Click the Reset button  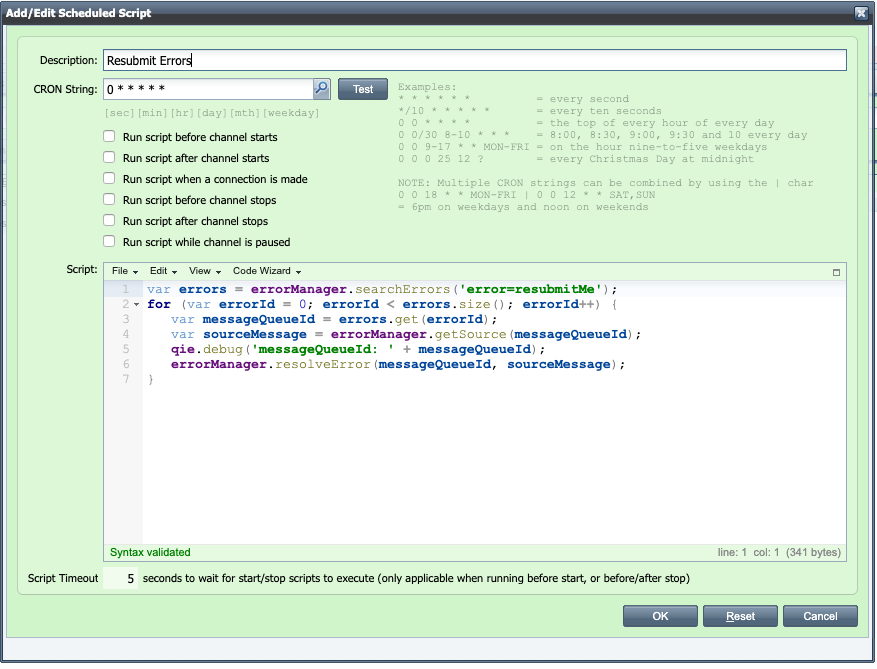click(x=740, y=616)
